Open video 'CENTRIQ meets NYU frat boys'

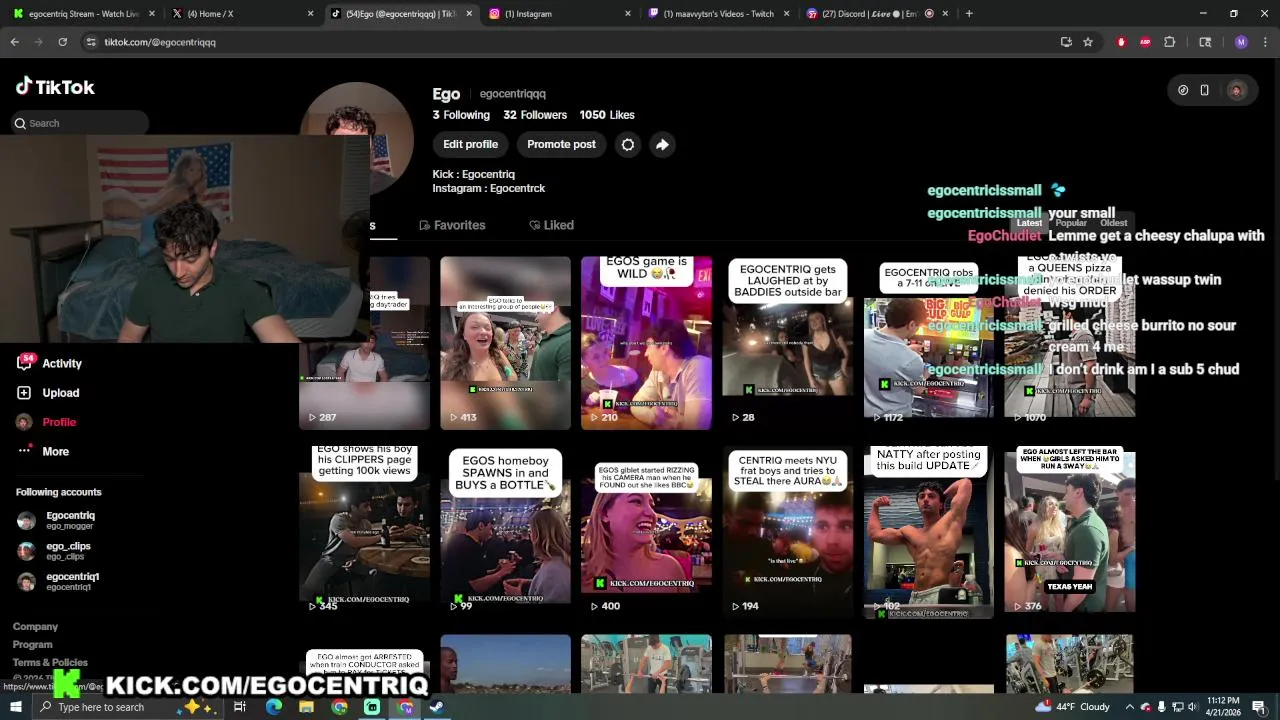(787, 530)
